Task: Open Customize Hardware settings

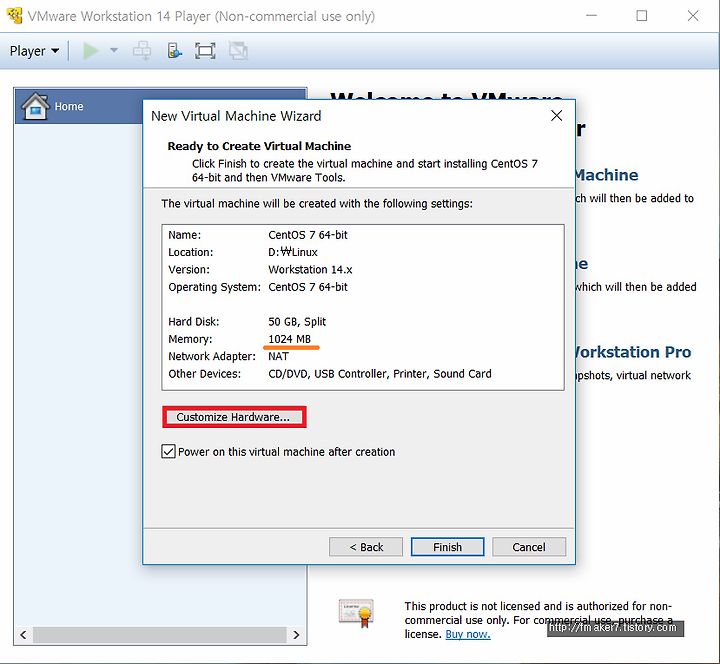Action: point(234,417)
